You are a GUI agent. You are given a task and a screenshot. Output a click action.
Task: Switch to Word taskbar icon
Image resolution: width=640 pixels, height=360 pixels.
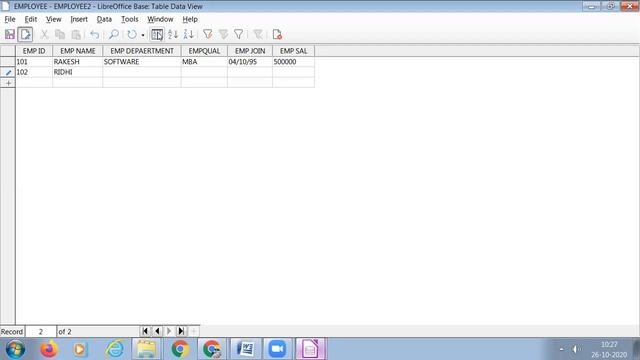pyautogui.click(x=246, y=349)
